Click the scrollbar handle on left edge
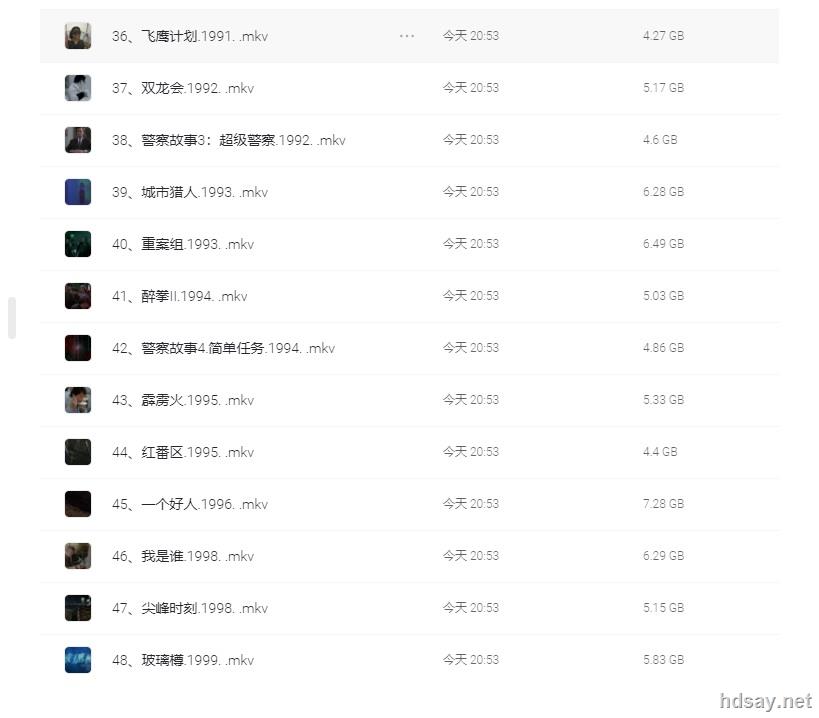This screenshot has height=718, width=819. pyautogui.click(x=12, y=318)
